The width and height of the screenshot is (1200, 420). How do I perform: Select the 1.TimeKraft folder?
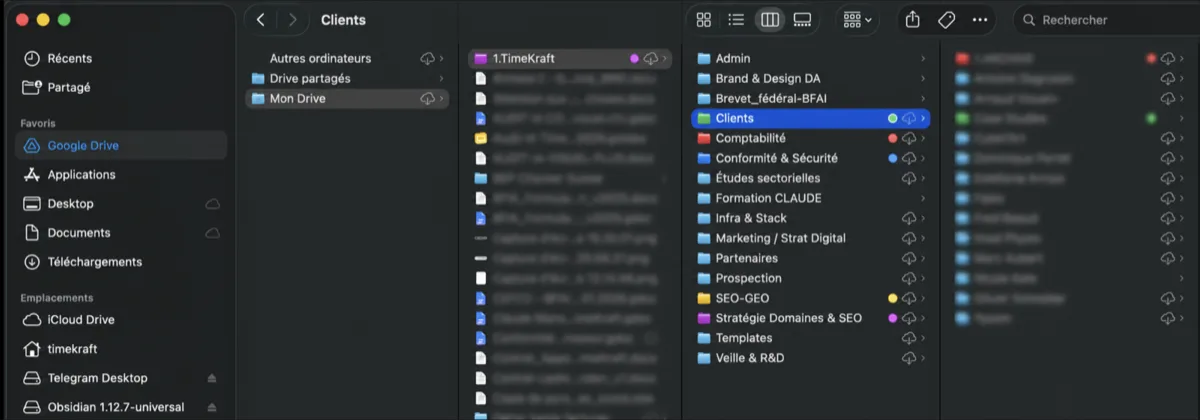(571, 58)
